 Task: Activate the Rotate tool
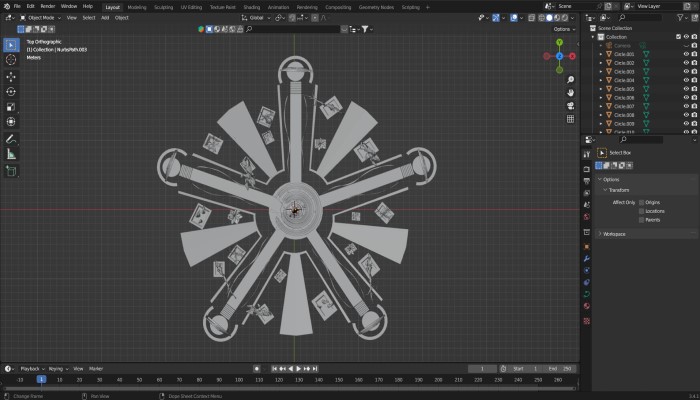tap(11, 91)
